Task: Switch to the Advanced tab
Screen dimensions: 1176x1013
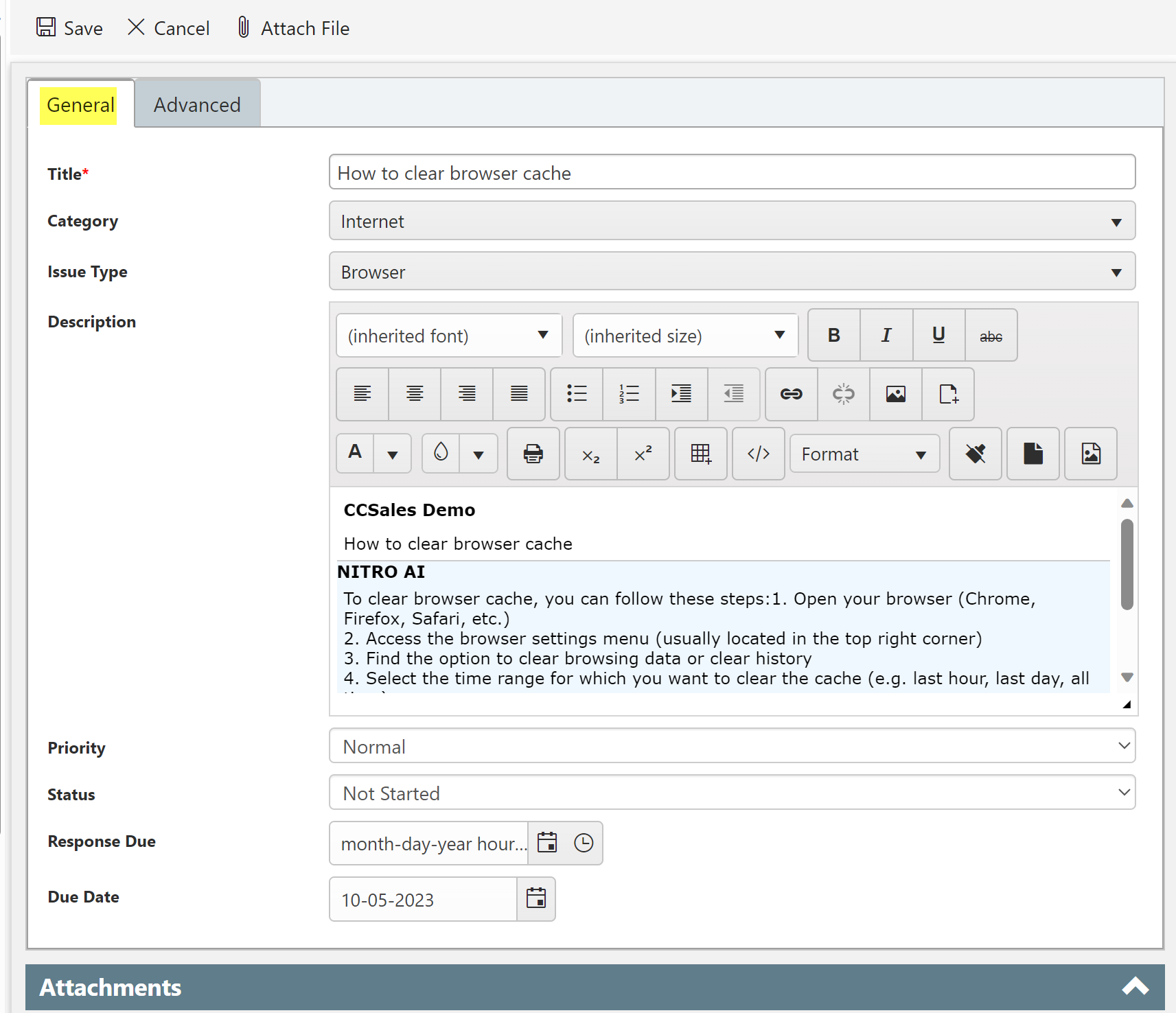Action: click(x=197, y=105)
